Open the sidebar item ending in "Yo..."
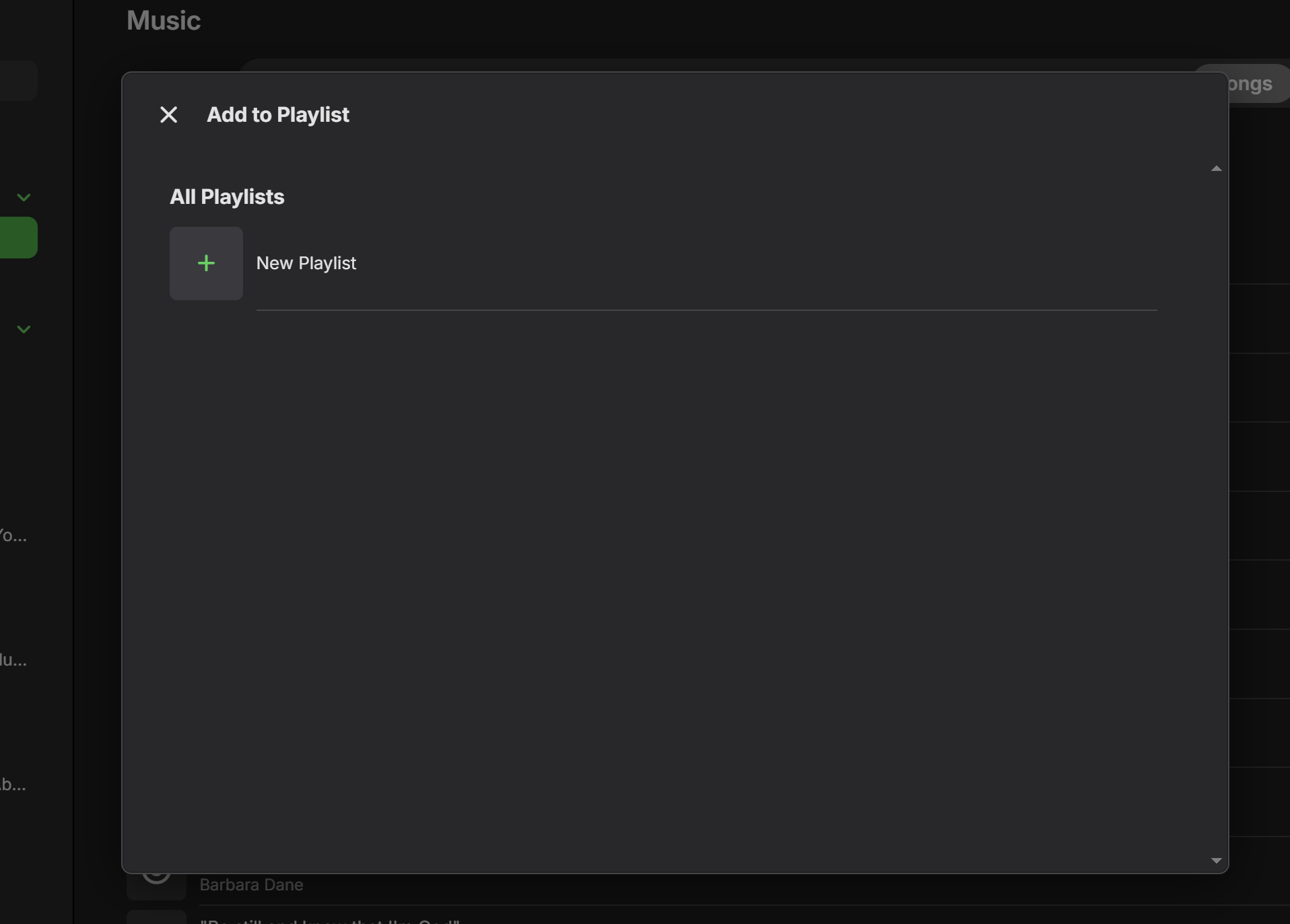The image size is (1290, 924). (13, 536)
